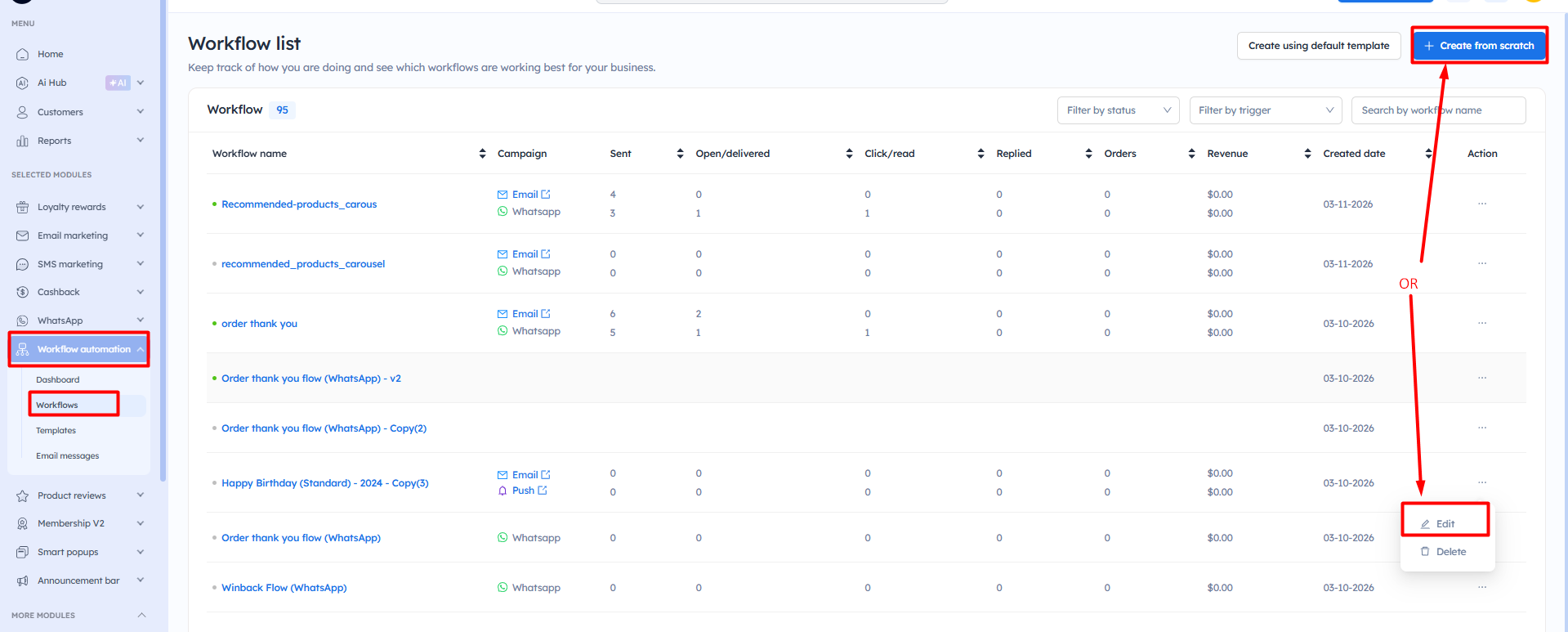Click the Home icon in sidebar
Image resolution: width=1568 pixels, height=632 pixels.
pos(22,54)
